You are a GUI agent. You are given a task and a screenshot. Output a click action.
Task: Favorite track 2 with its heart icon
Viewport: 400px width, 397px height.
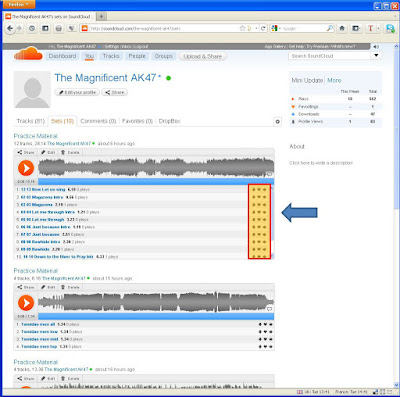coord(259,197)
